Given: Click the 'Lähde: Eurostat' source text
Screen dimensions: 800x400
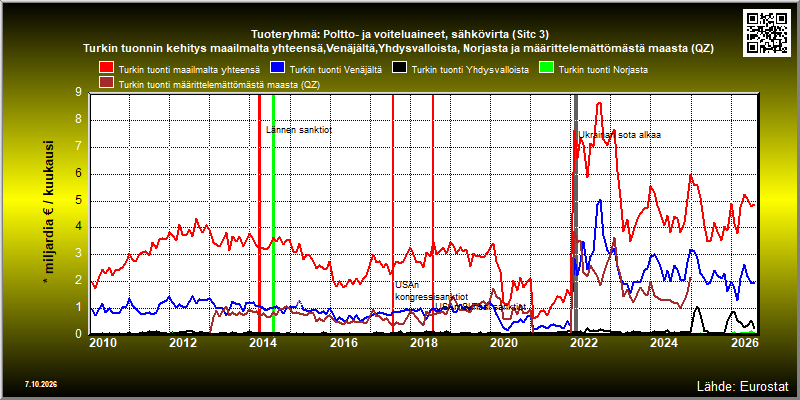Looking at the screenshot, I should (742, 385).
